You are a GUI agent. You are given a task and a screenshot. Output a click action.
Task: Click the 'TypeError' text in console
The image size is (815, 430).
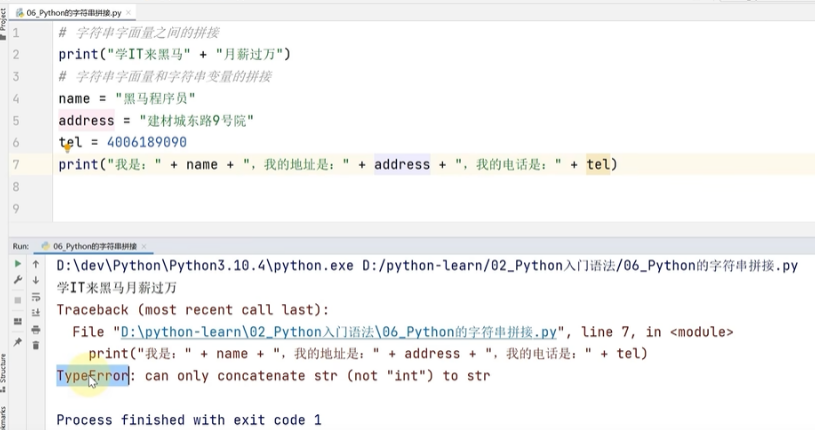(x=92, y=375)
